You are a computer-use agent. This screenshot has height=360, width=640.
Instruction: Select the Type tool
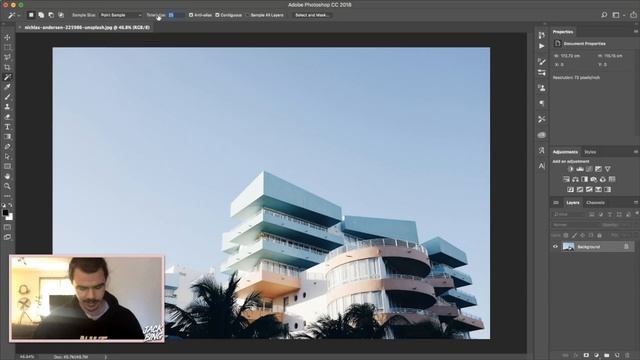pyautogui.click(x=7, y=127)
